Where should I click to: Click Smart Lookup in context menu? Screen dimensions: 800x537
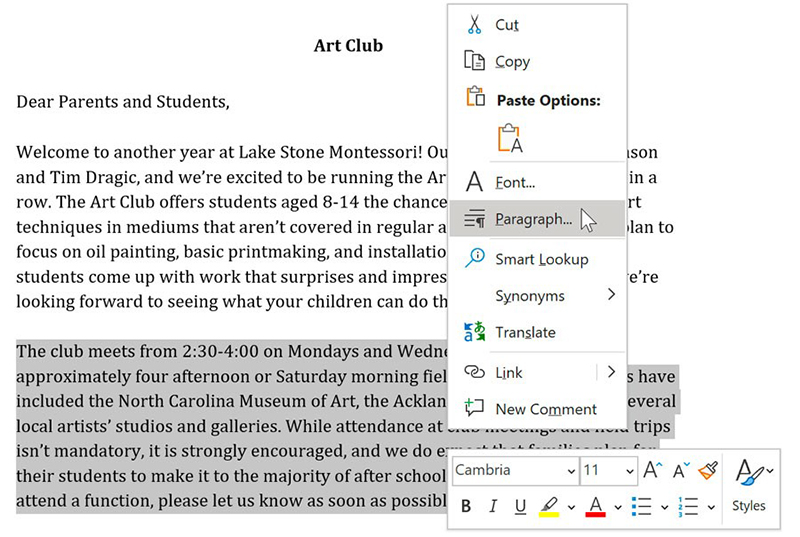(541, 259)
